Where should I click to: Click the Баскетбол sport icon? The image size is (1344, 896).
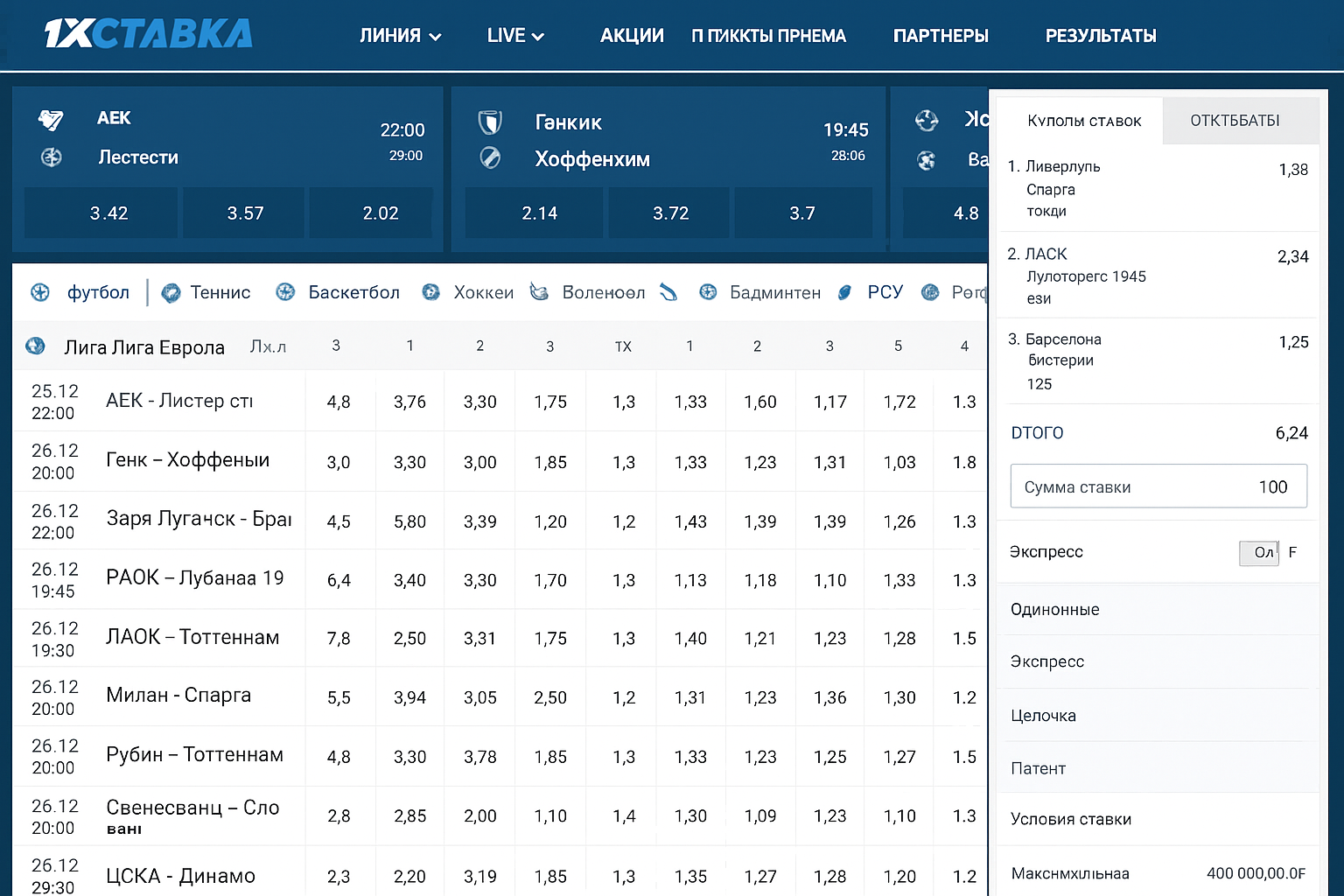(x=285, y=292)
